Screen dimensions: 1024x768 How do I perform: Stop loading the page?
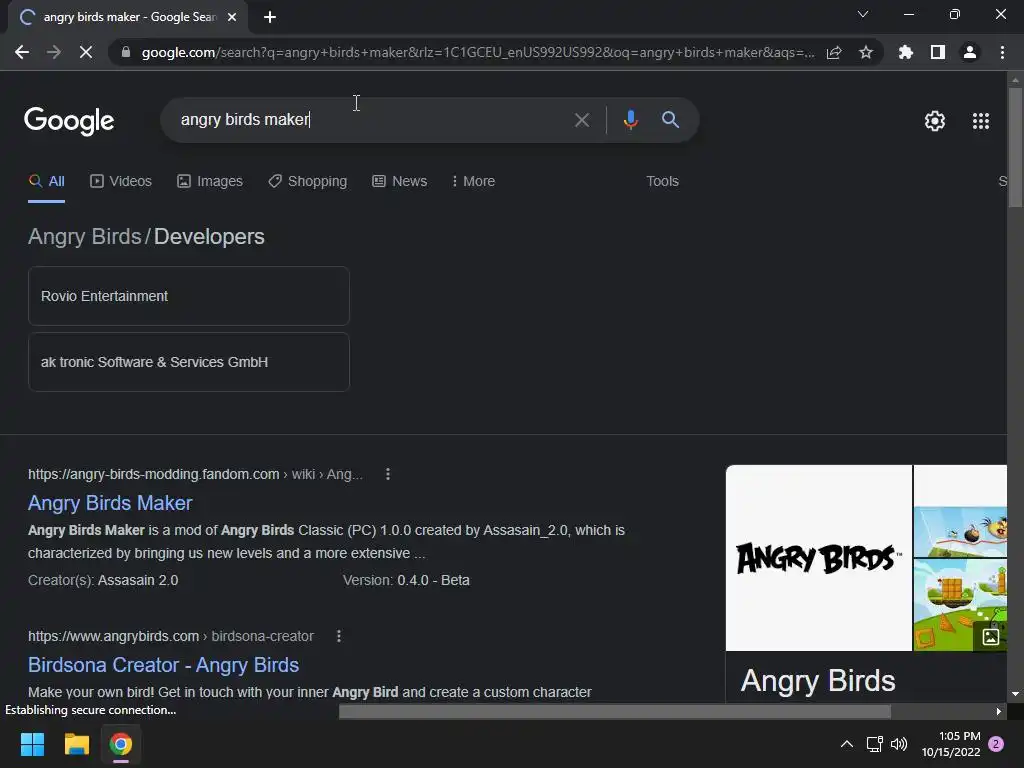point(86,52)
